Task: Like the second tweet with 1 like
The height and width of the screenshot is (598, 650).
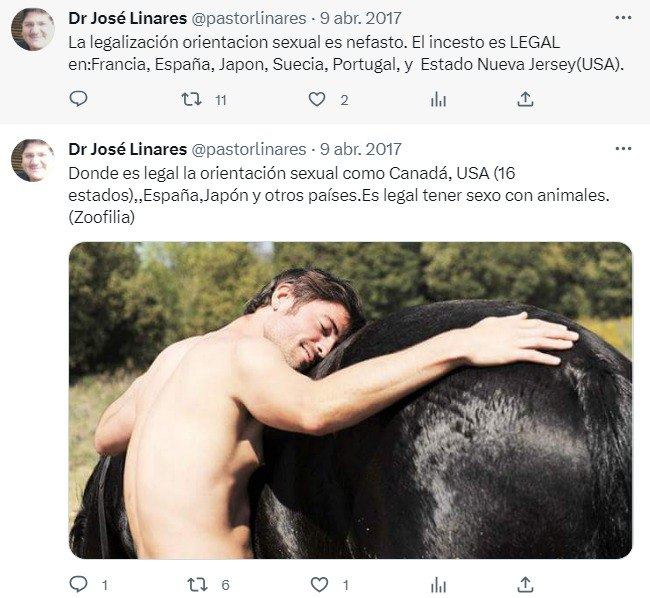Action: (x=319, y=585)
